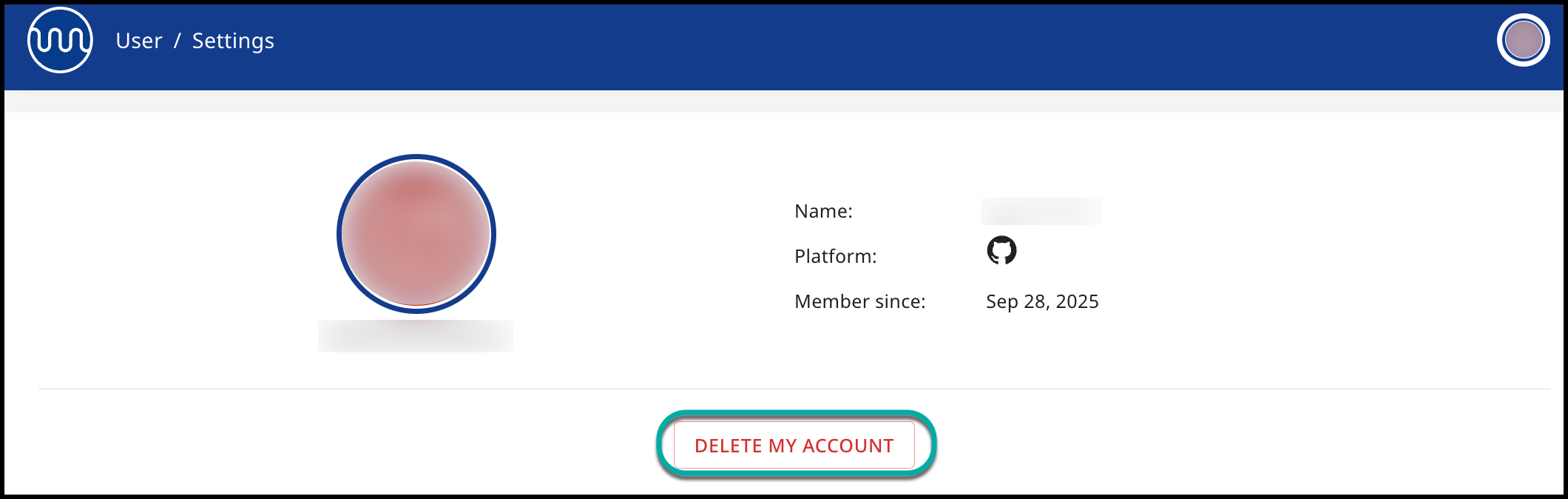1568x499 pixels.
Task: Select the Name label
Action: pyautogui.click(x=823, y=212)
